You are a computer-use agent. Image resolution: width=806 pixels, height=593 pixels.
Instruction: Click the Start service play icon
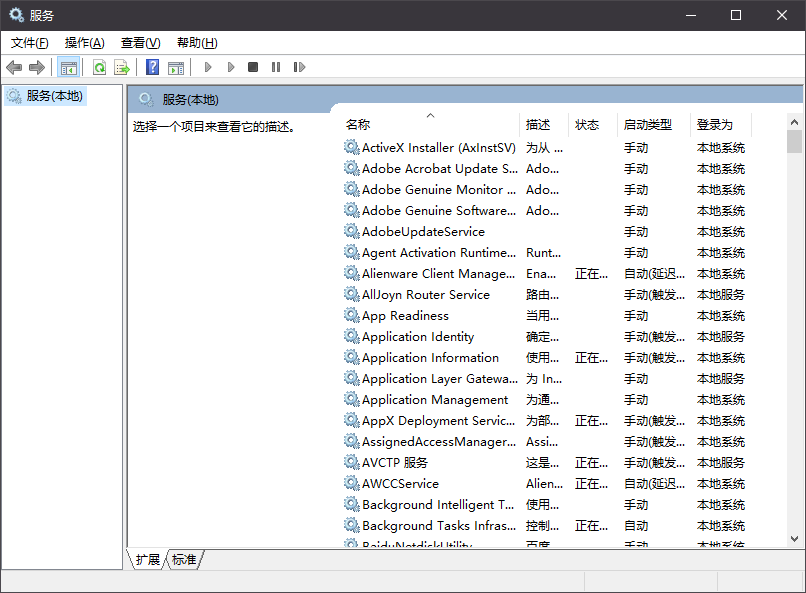(208, 67)
